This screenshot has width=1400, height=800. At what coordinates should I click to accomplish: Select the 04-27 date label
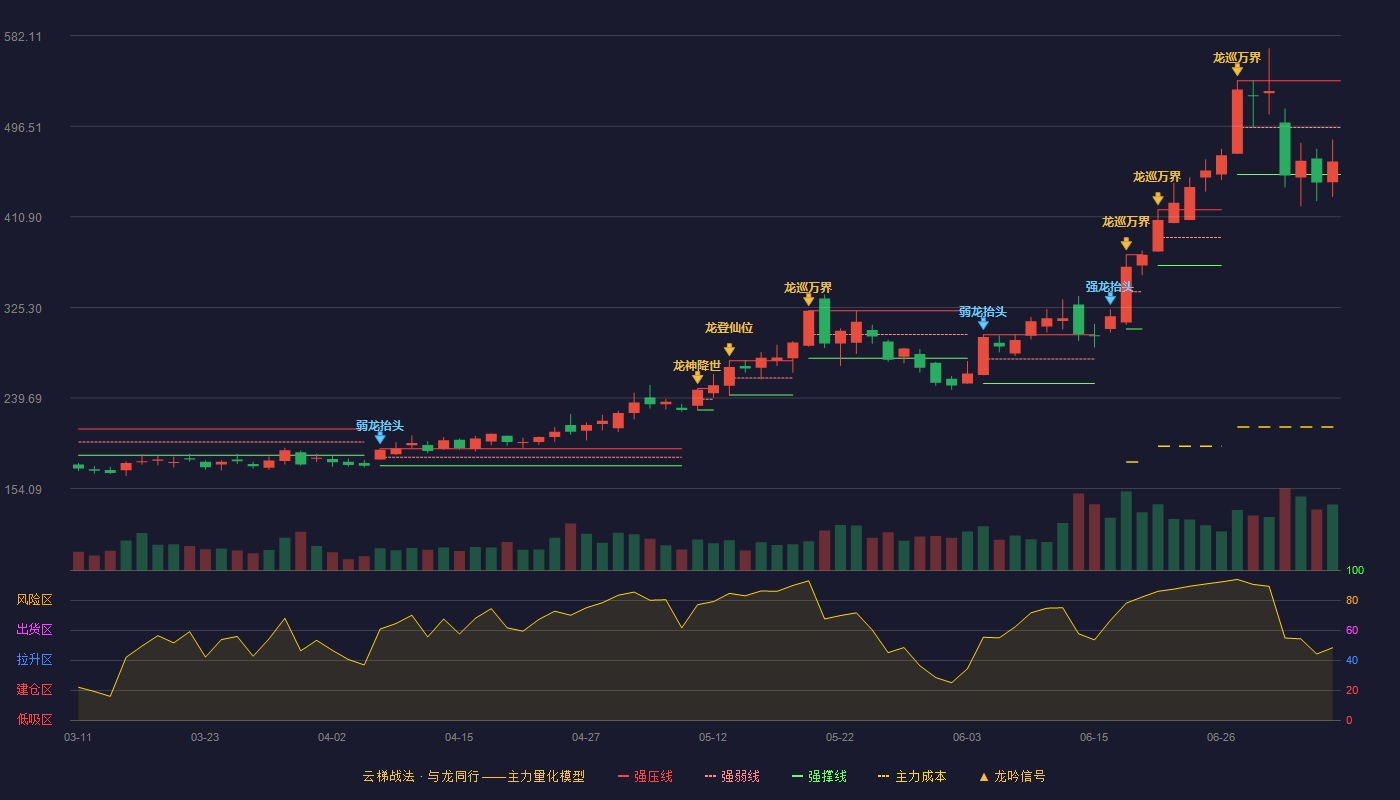(x=586, y=737)
